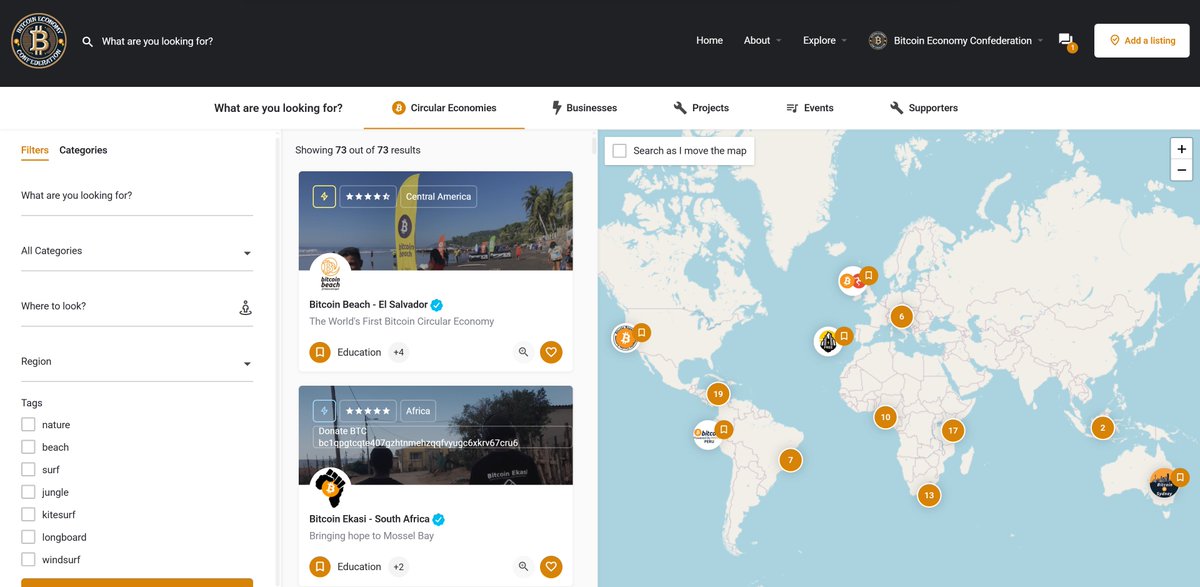Click the Bitcoin Ekasi fist logo
The height and width of the screenshot is (587, 1200).
pyautogui.click(x=330, y=488)
